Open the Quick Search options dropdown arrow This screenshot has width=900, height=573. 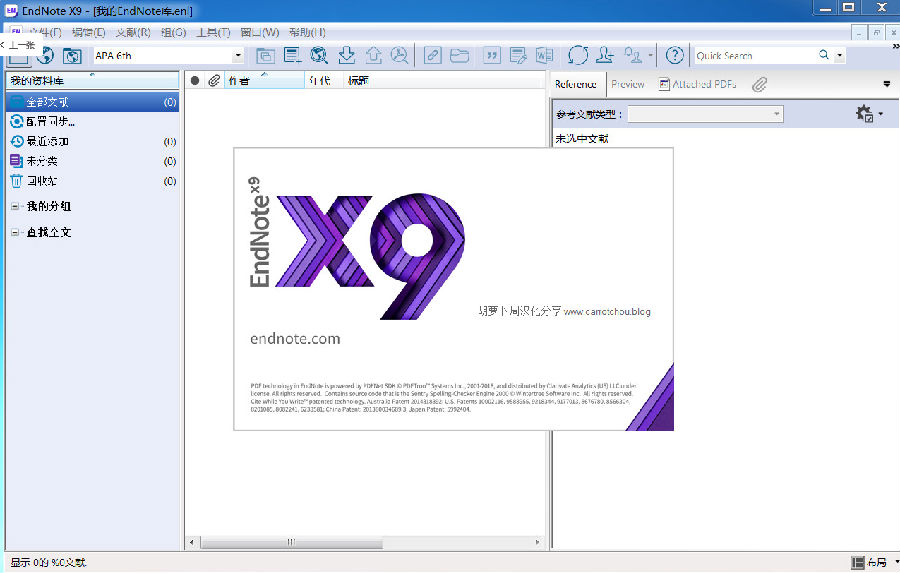coord(840,56)
